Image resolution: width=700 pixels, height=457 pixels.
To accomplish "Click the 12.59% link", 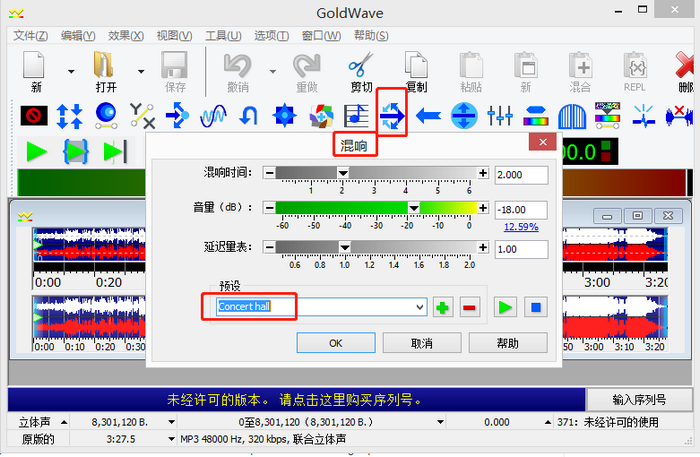I will [521, 227].
